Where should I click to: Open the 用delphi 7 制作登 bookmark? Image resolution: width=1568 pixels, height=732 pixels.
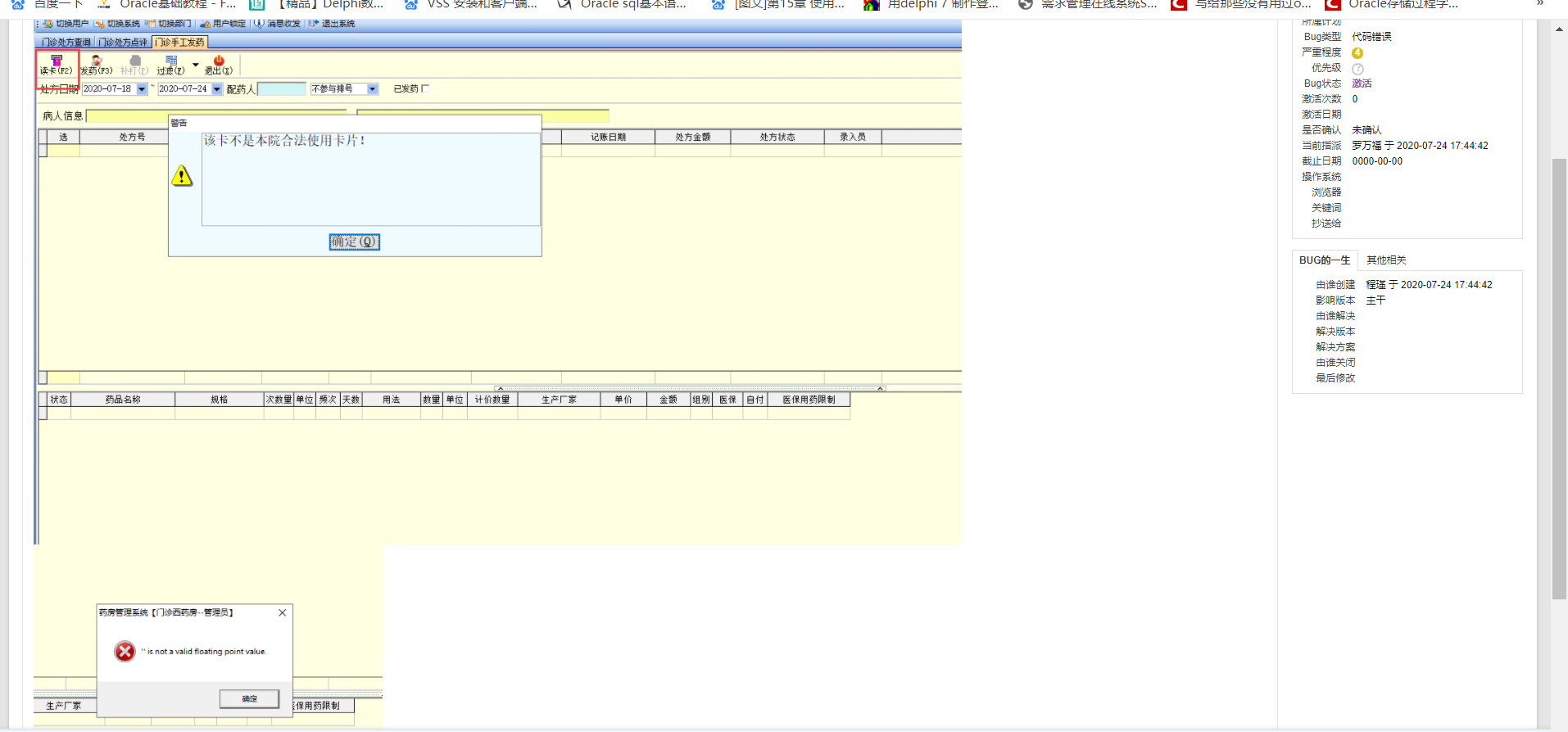click(x=931, y=4)
